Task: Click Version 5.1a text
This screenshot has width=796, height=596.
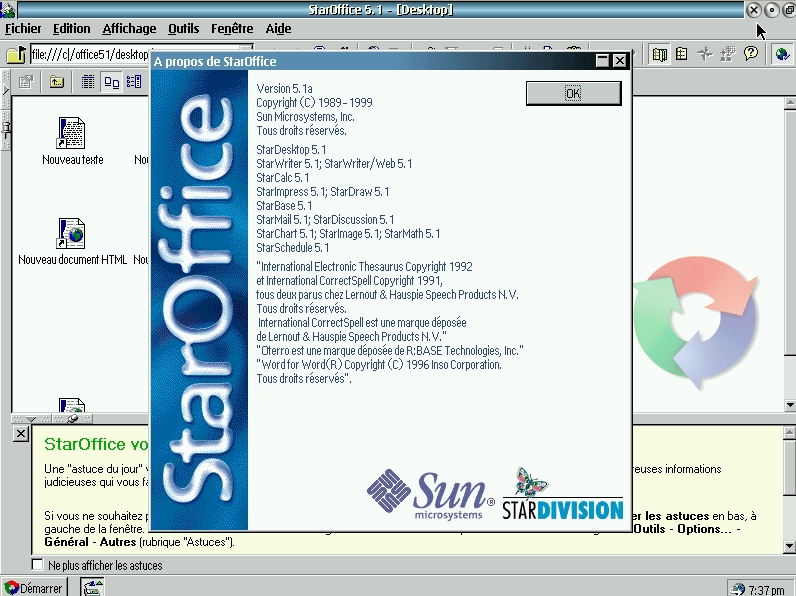Action: [x=284, y=89]
